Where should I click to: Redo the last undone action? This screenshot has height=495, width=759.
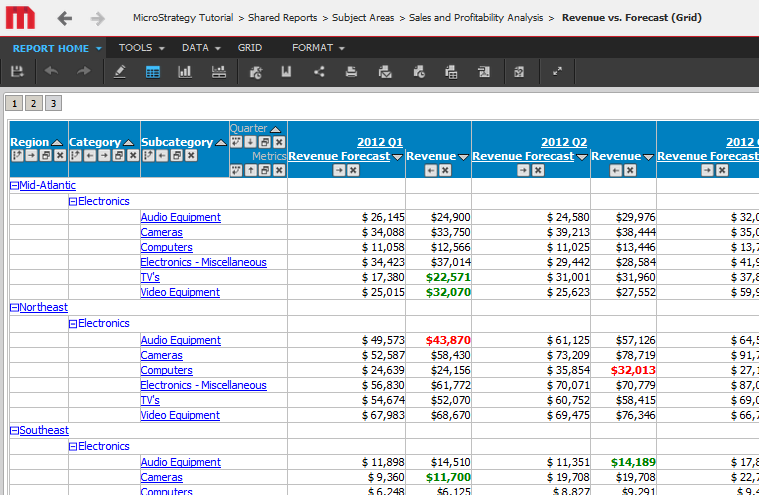click(83, 72)
